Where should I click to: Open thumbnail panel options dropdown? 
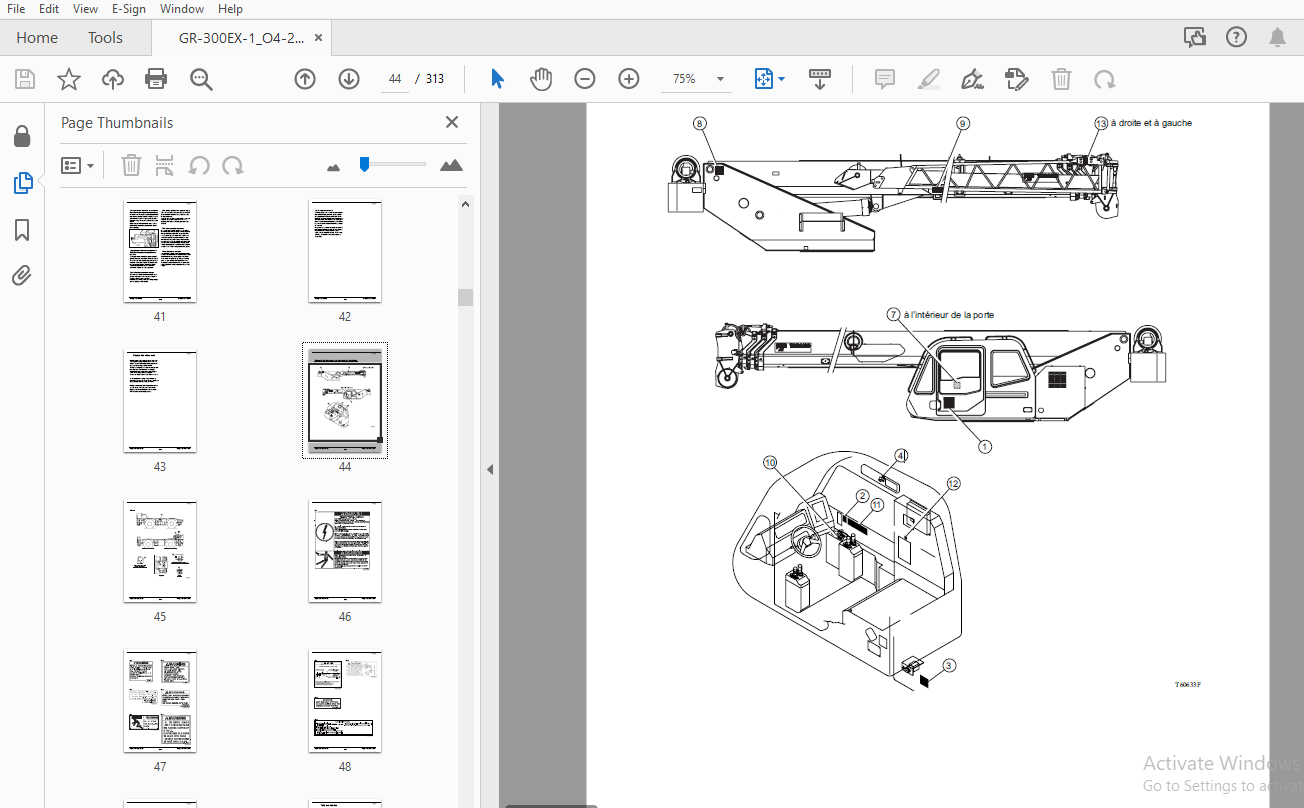78,165
